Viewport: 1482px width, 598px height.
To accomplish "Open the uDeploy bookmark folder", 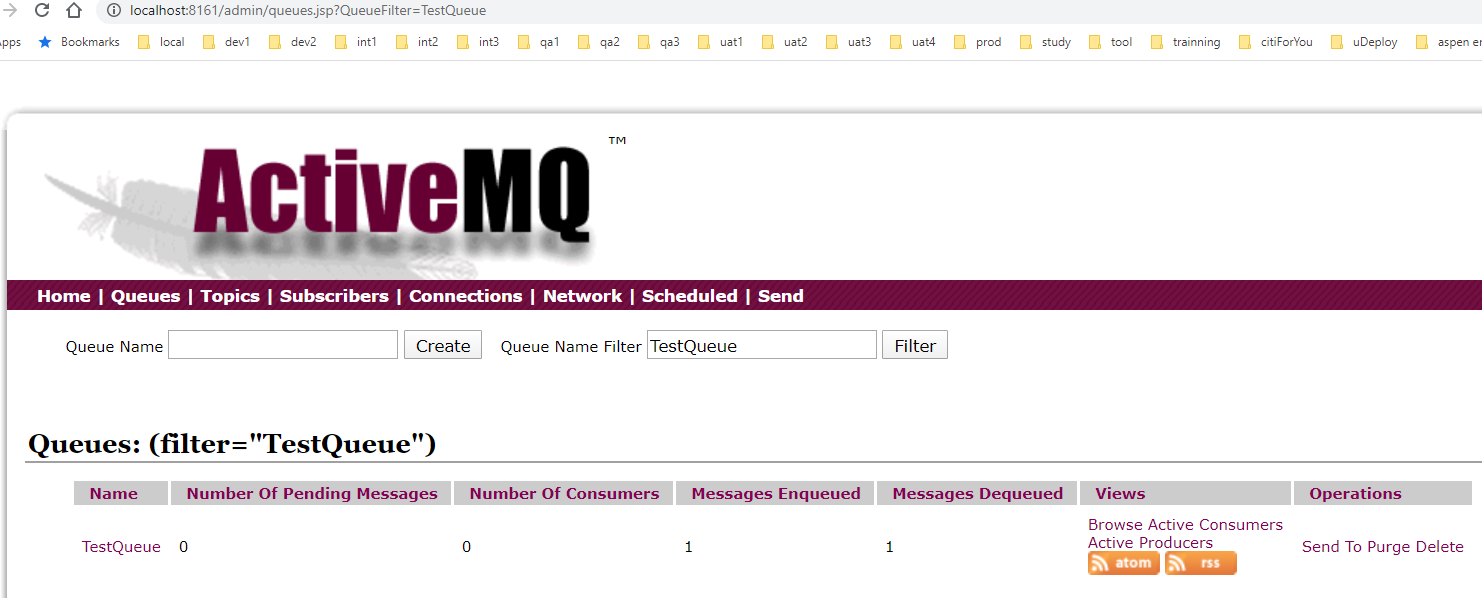I will coord(1364,42).
